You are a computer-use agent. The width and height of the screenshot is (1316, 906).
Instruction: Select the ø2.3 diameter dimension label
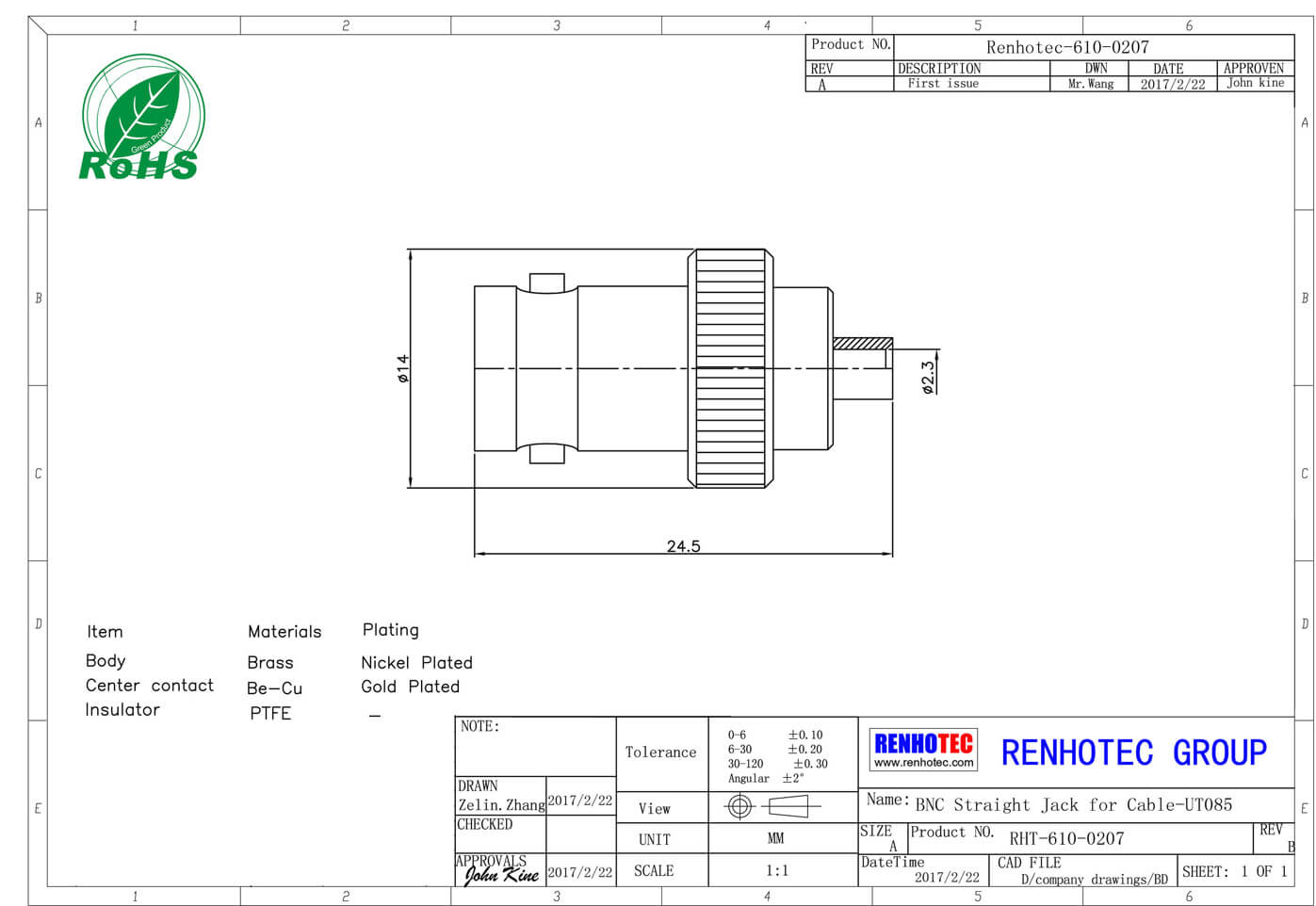pyautogui.click(x=929, y=376)
